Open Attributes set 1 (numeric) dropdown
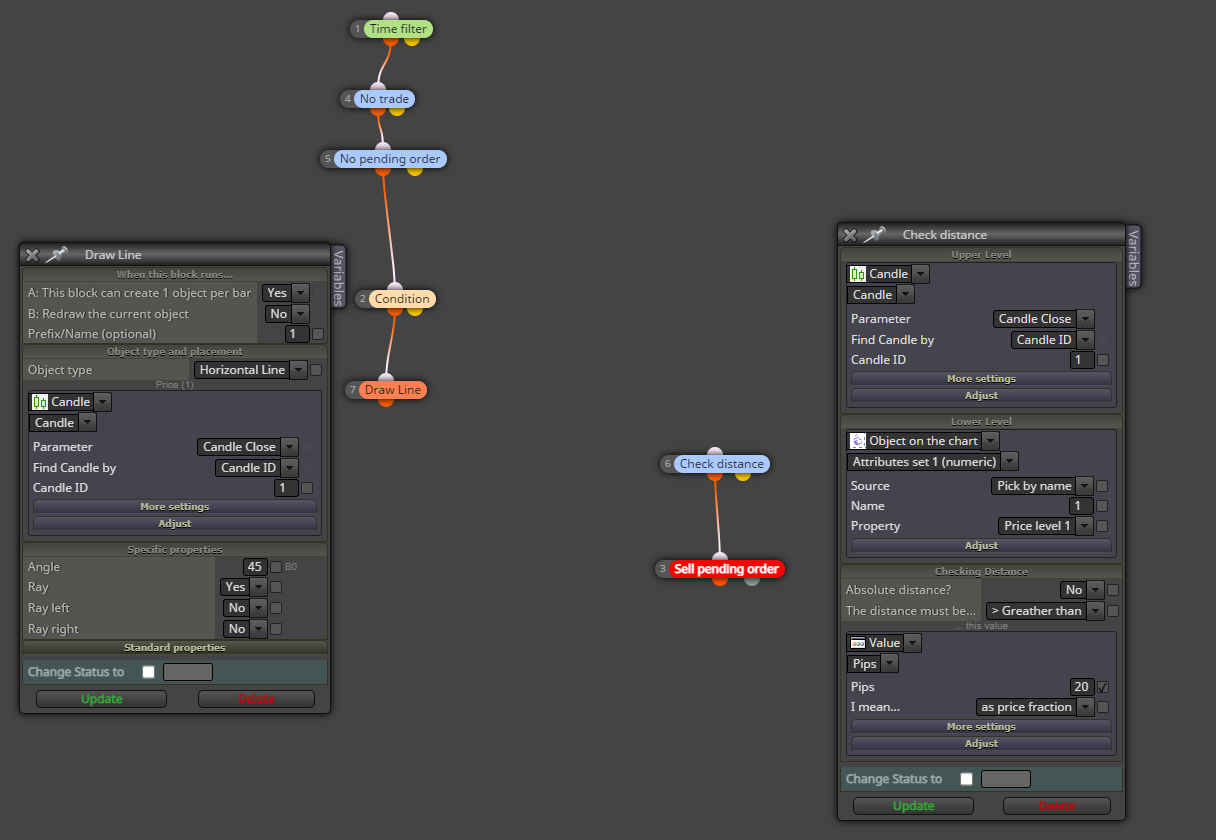This screenshot has height=840, width=1220. pyautogui.click(x=933, y=462)
